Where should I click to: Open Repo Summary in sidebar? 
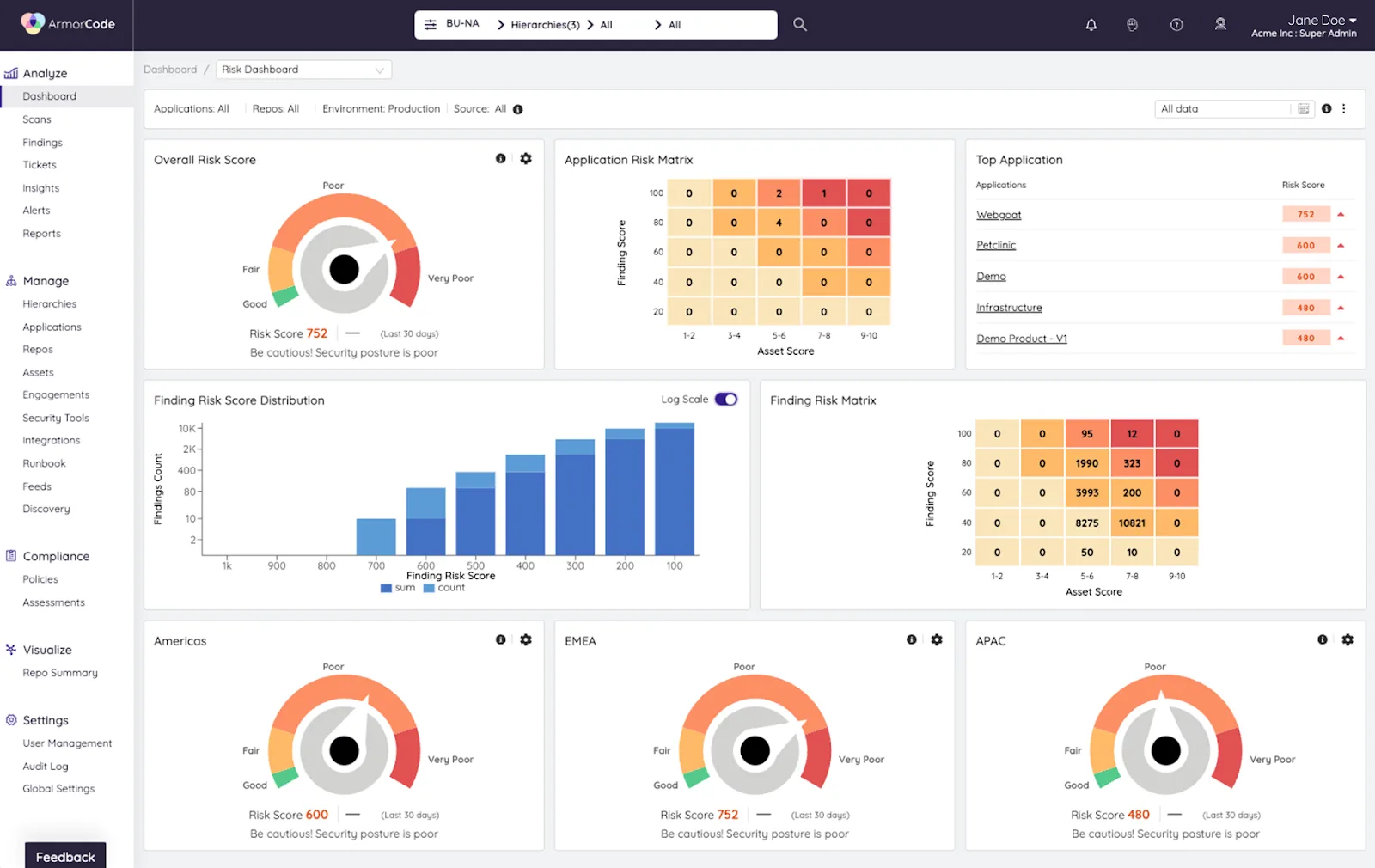coord(60,673)
